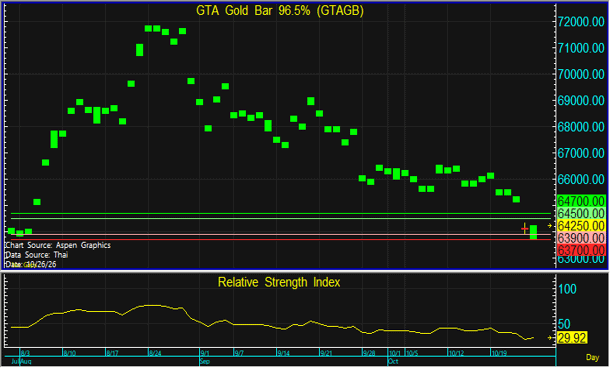This screenshot has width=610, height=368.
Task: Click the GTA Gold Bar 96.5% chart title
Action: click(280, 11)
